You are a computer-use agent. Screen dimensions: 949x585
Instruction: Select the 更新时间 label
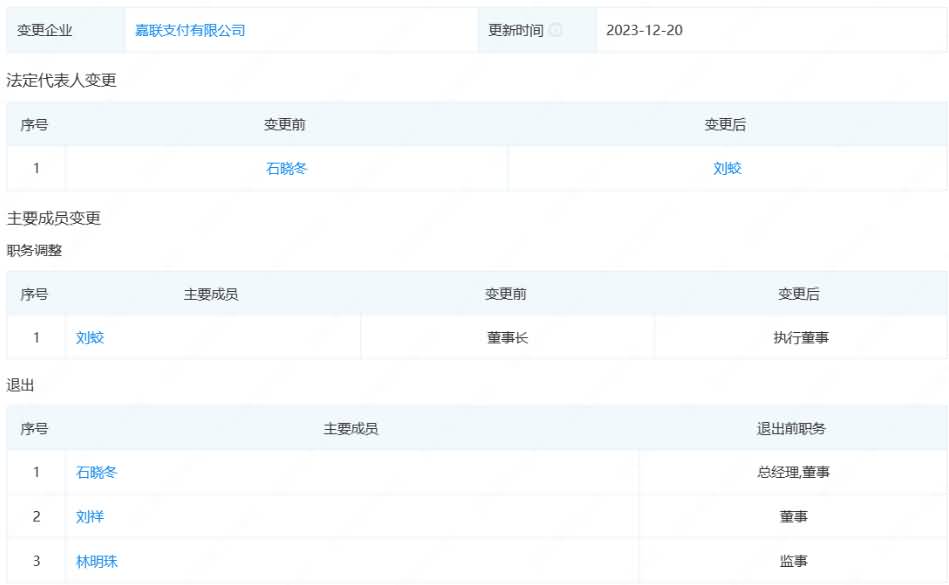tap(516, 30)
